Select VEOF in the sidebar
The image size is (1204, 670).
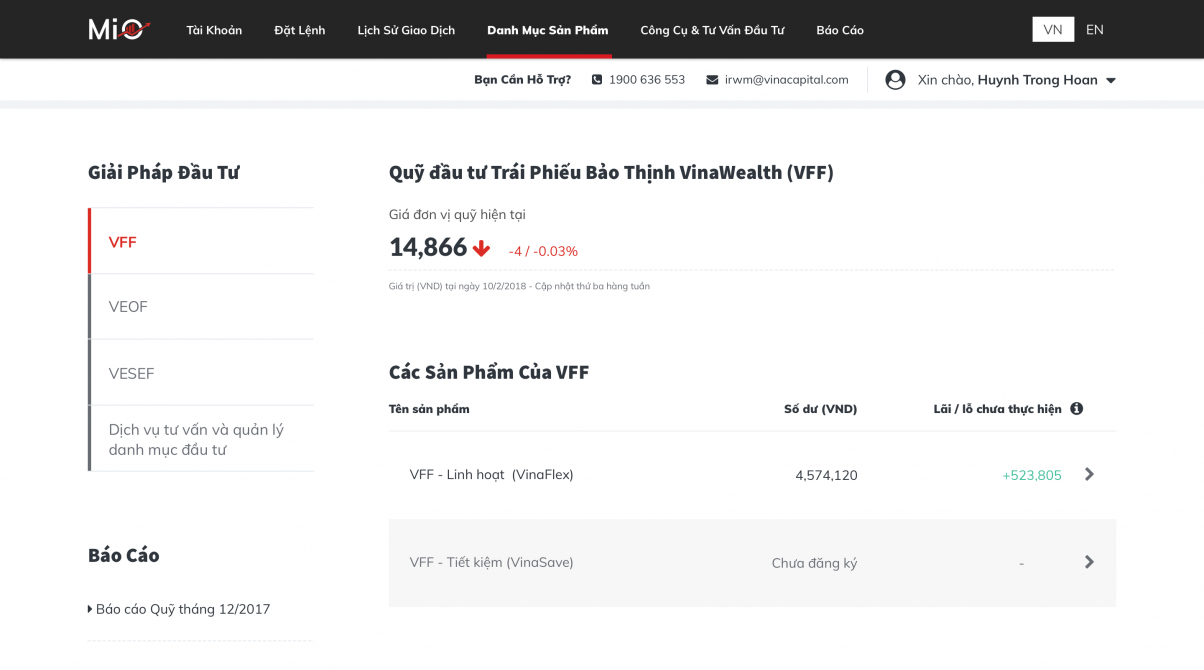(x=128, y=307)
